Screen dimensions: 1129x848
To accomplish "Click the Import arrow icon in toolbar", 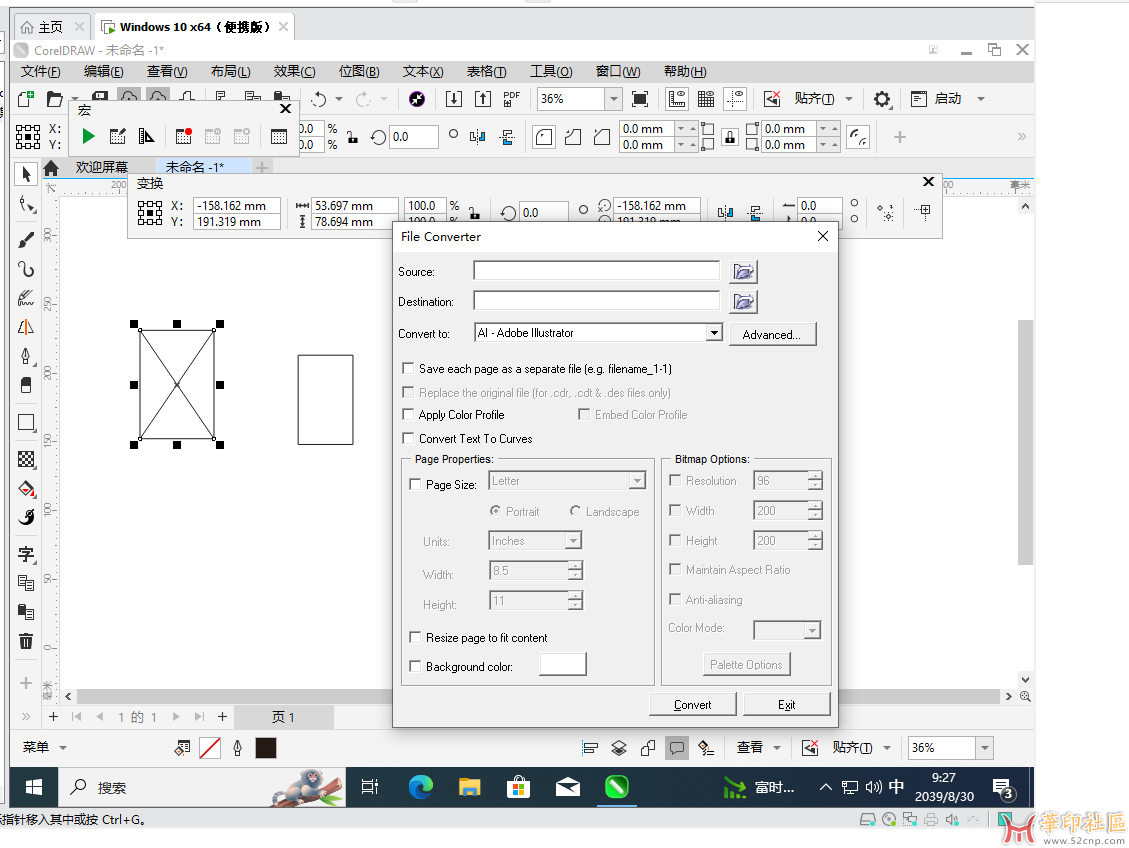I will (454, 99).
